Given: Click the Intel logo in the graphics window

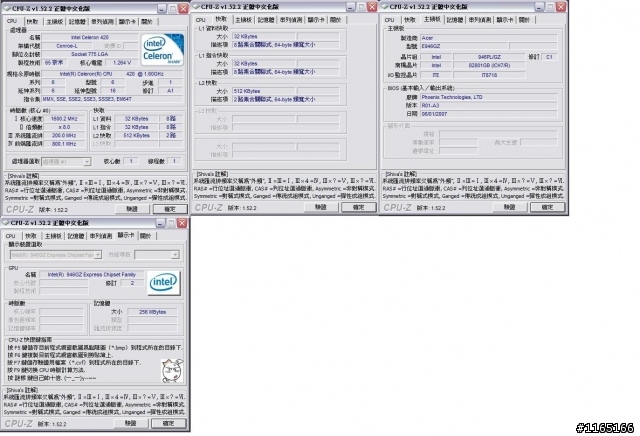Looking at the screenshot, I should click(x=163, y=283).
